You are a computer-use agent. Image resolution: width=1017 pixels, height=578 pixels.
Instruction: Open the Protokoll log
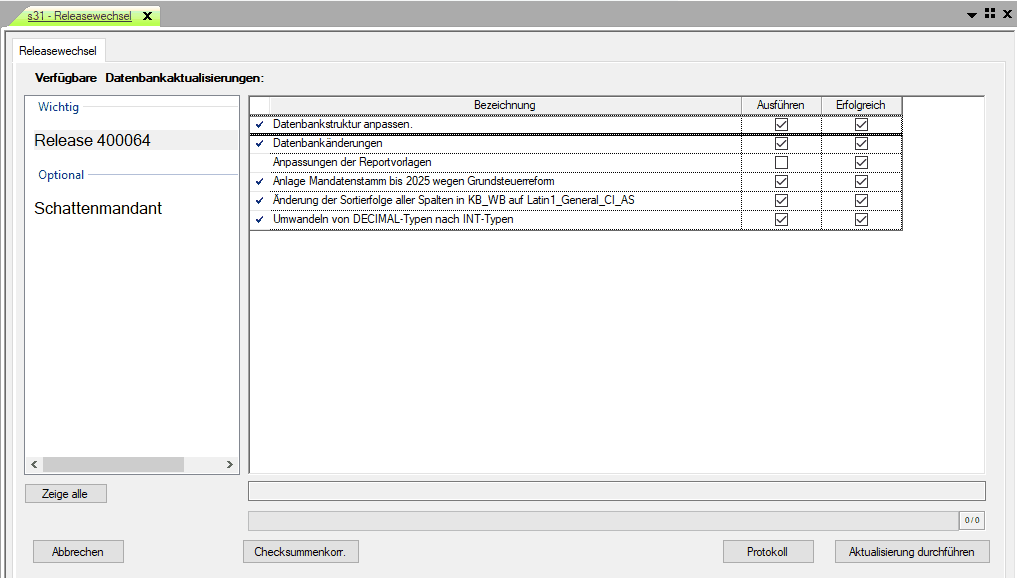[767, 552]
